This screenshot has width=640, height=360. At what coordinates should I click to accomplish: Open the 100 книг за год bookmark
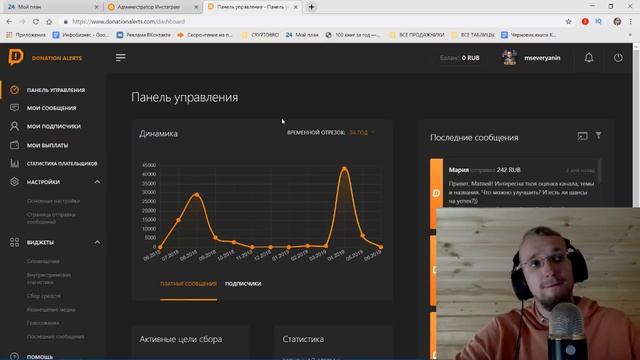tap(353, 35)
